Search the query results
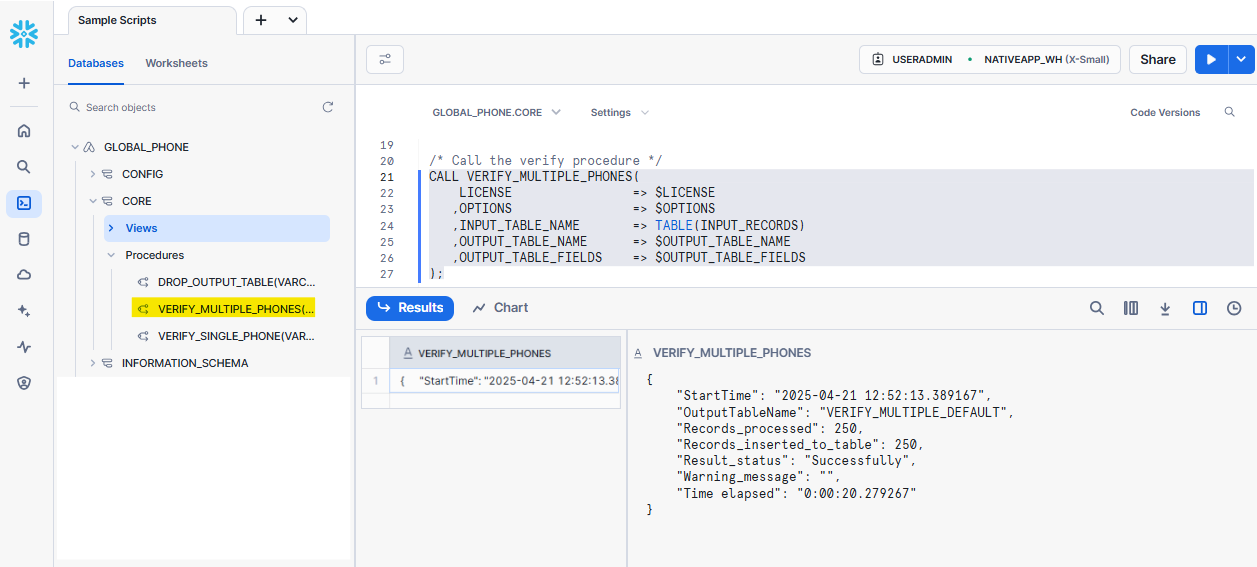This screenshot has height=567, width=1257. 1097,308
